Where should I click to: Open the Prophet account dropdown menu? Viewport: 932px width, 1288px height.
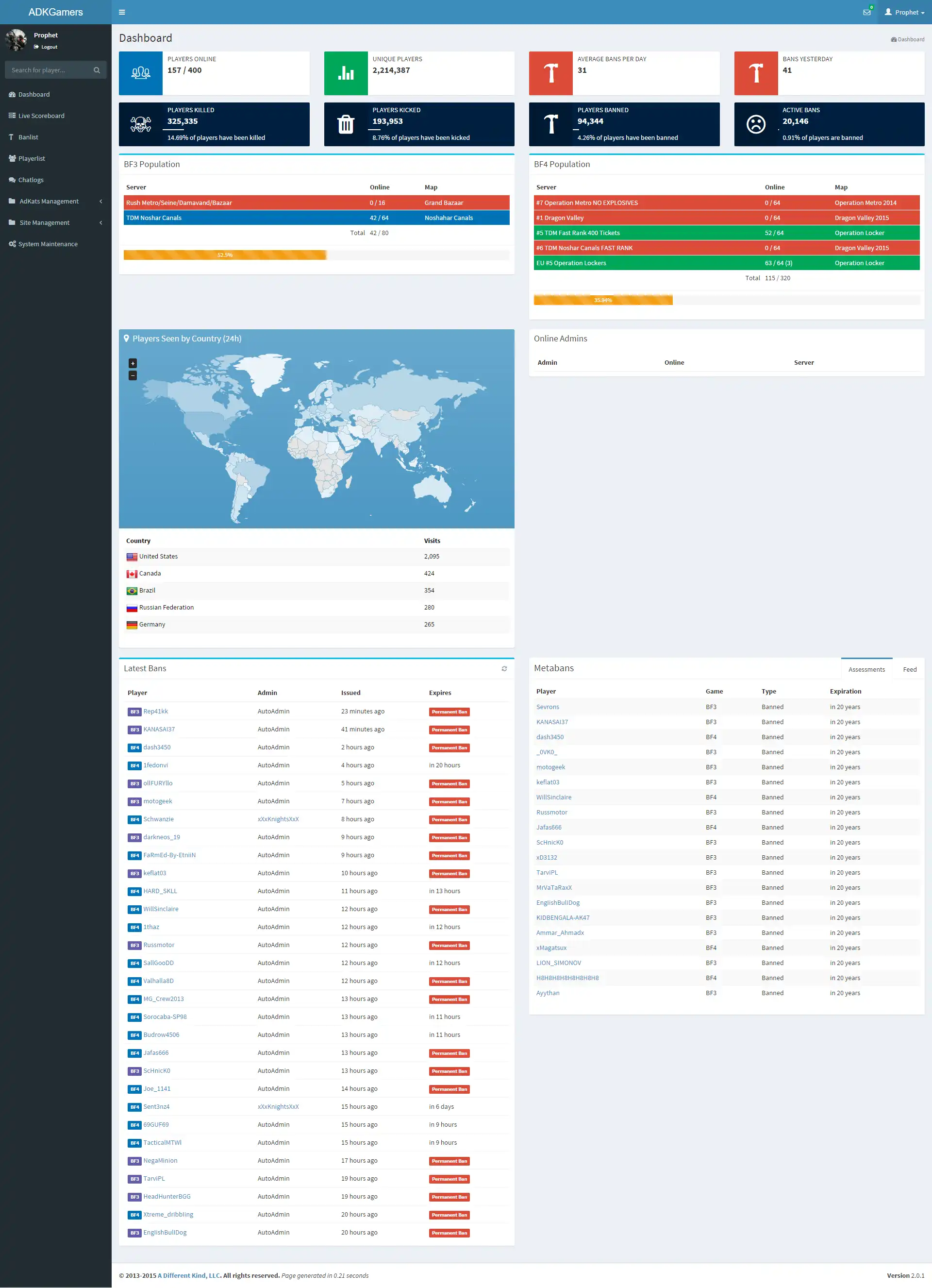tap(904, 11)
